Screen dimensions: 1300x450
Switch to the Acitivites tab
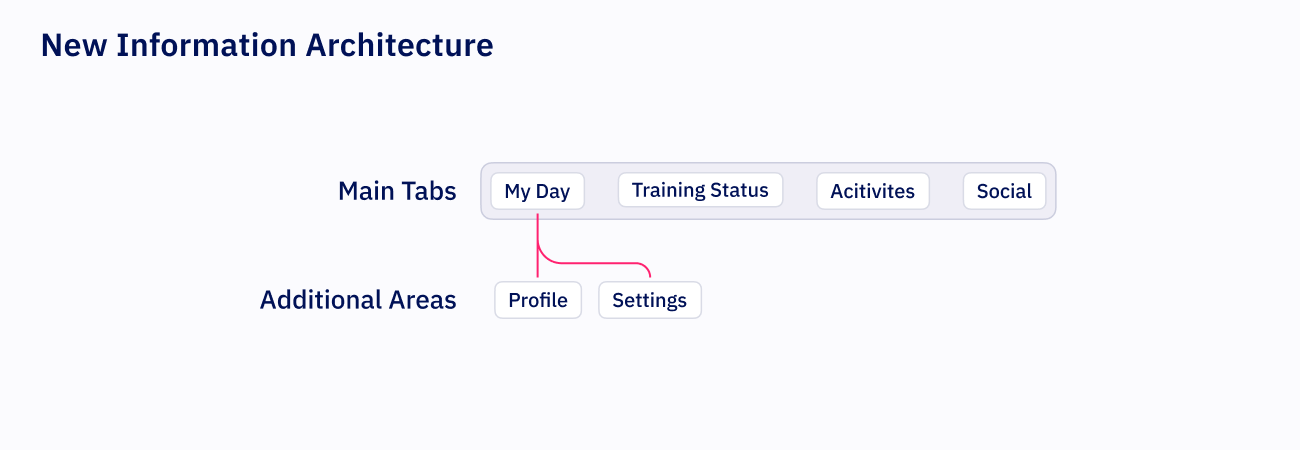coord(872,191)
